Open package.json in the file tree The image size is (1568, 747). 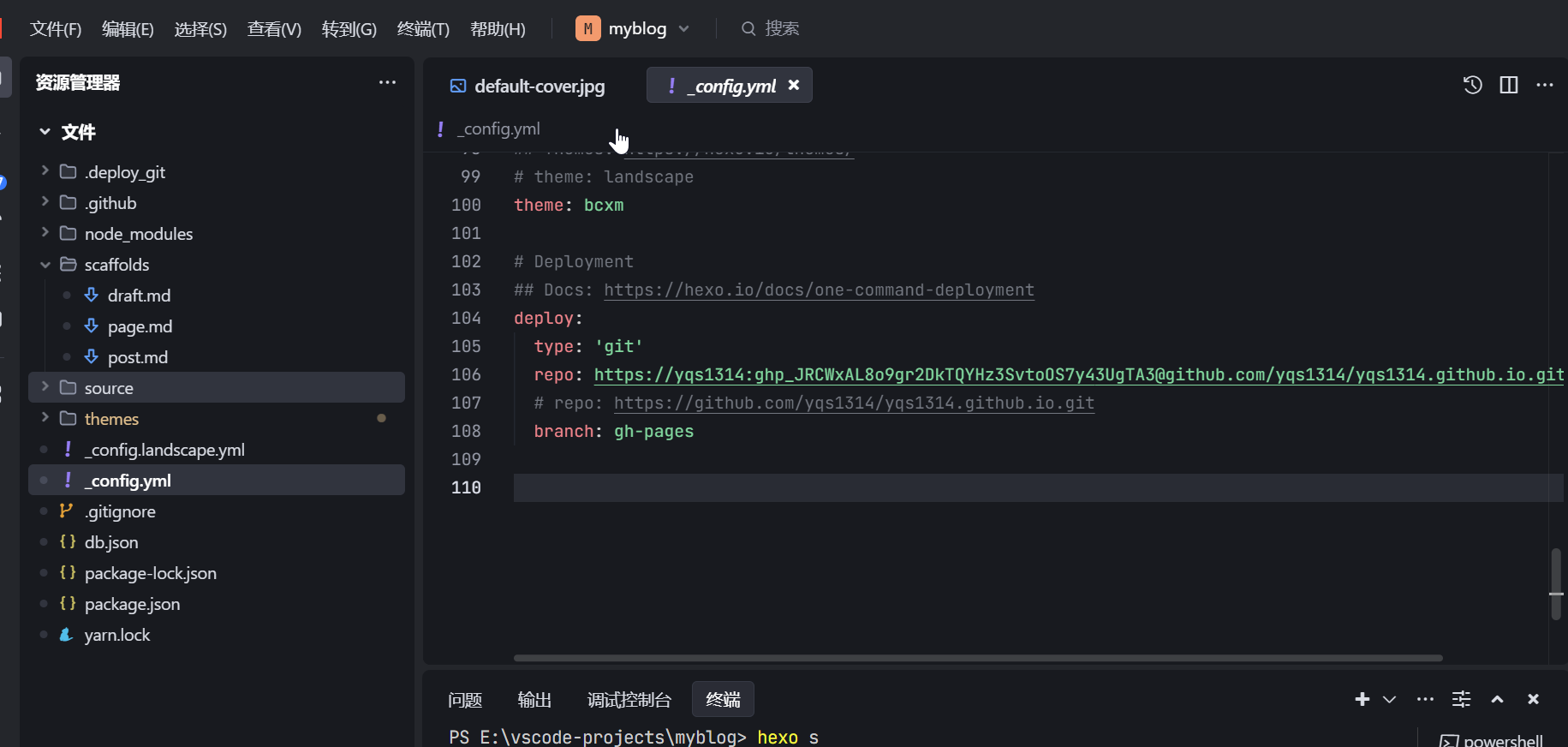click(132, 604)
